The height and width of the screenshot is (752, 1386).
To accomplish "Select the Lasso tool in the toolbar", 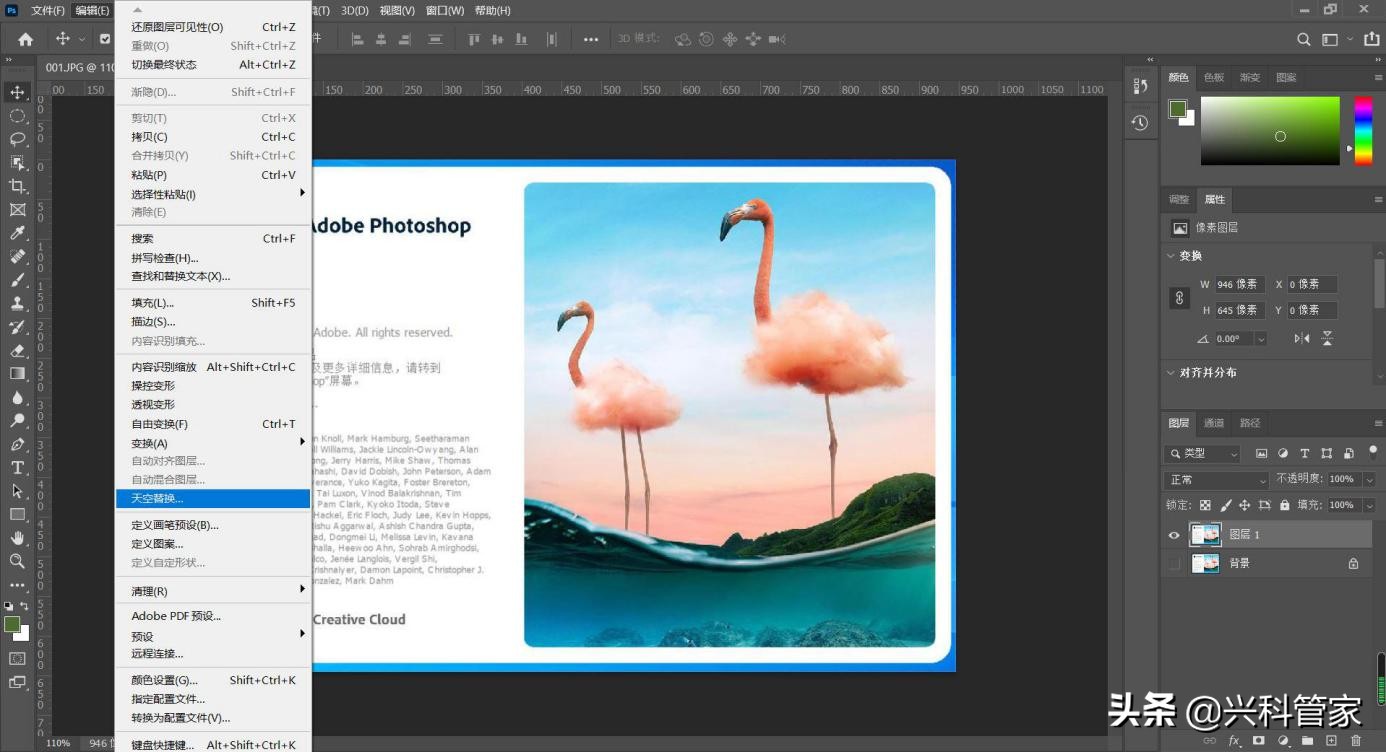I will pyautogui.click(x=17, y=139).
